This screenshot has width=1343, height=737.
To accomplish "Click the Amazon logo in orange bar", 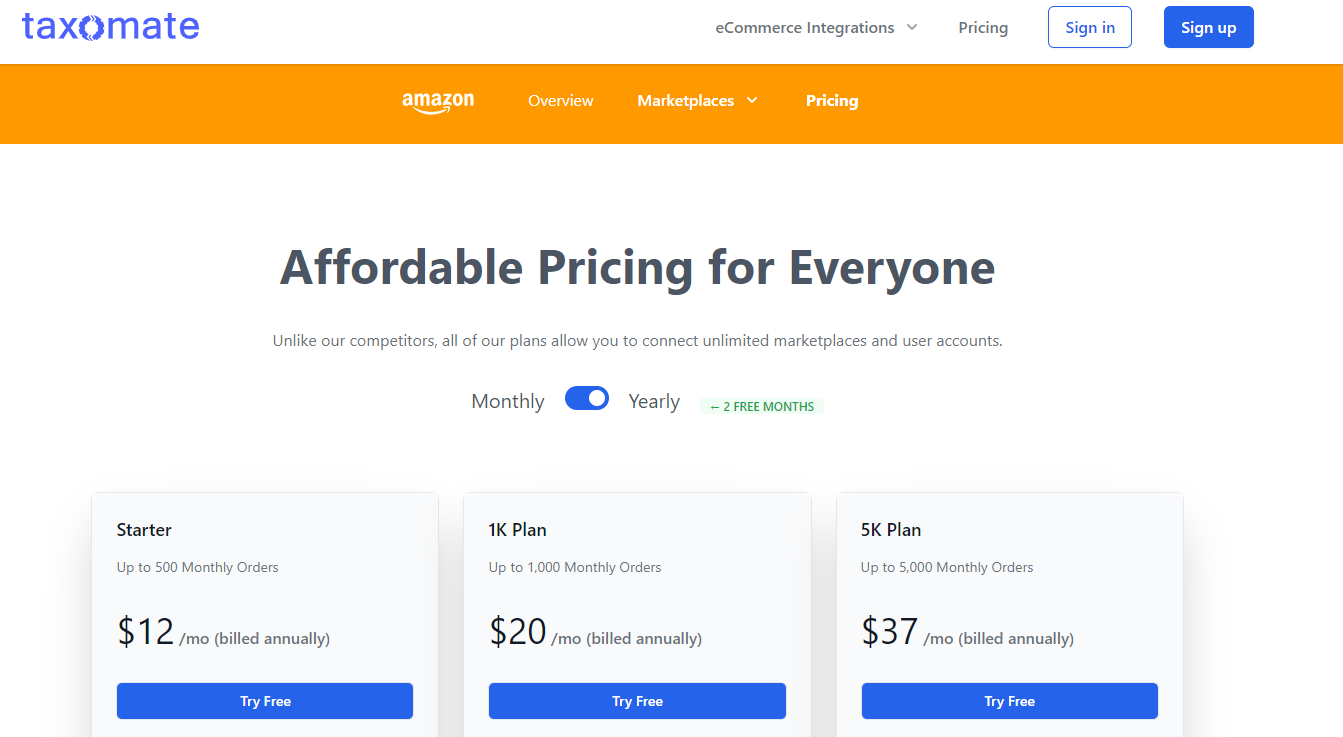I will 438,102.
